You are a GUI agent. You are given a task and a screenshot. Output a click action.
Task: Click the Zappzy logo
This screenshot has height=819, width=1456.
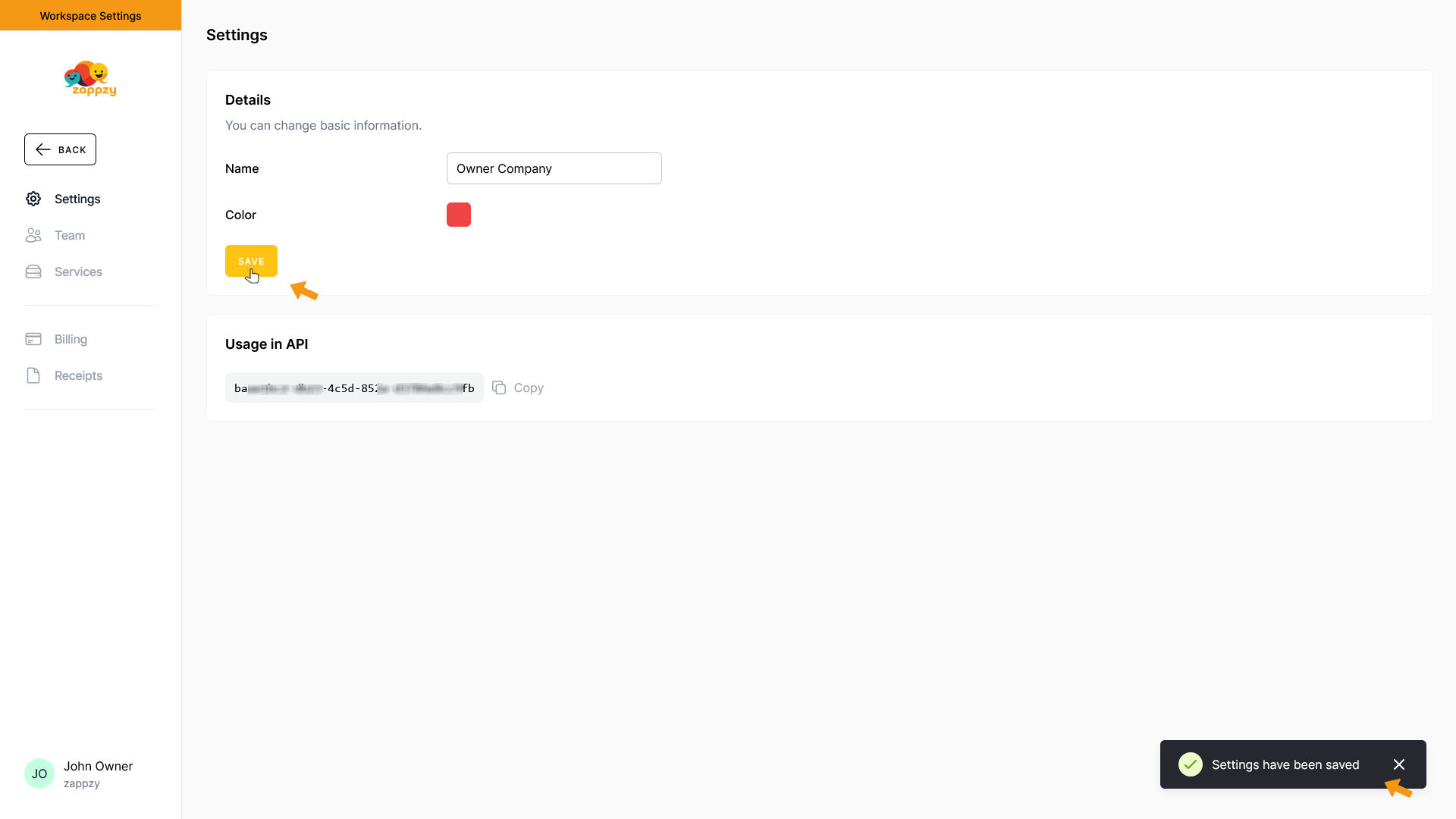click(x=90, y=78)
